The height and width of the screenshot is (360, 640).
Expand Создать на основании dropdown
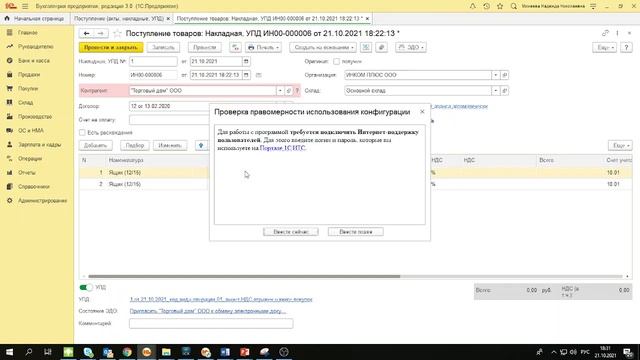(x=322, y=47)
